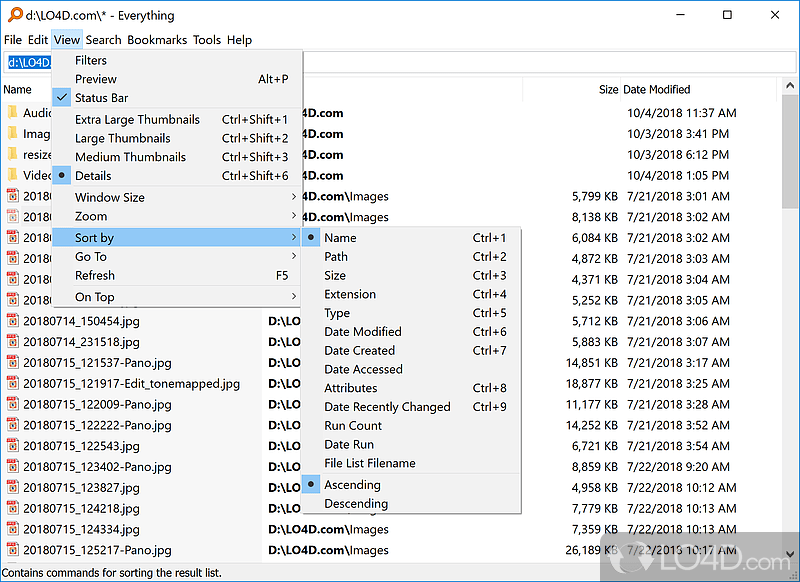This screenshot has width=800, height=582.
Task: Select file 20180715_121917-Edit_tonemapped.jpg
Action: point(131,384)
